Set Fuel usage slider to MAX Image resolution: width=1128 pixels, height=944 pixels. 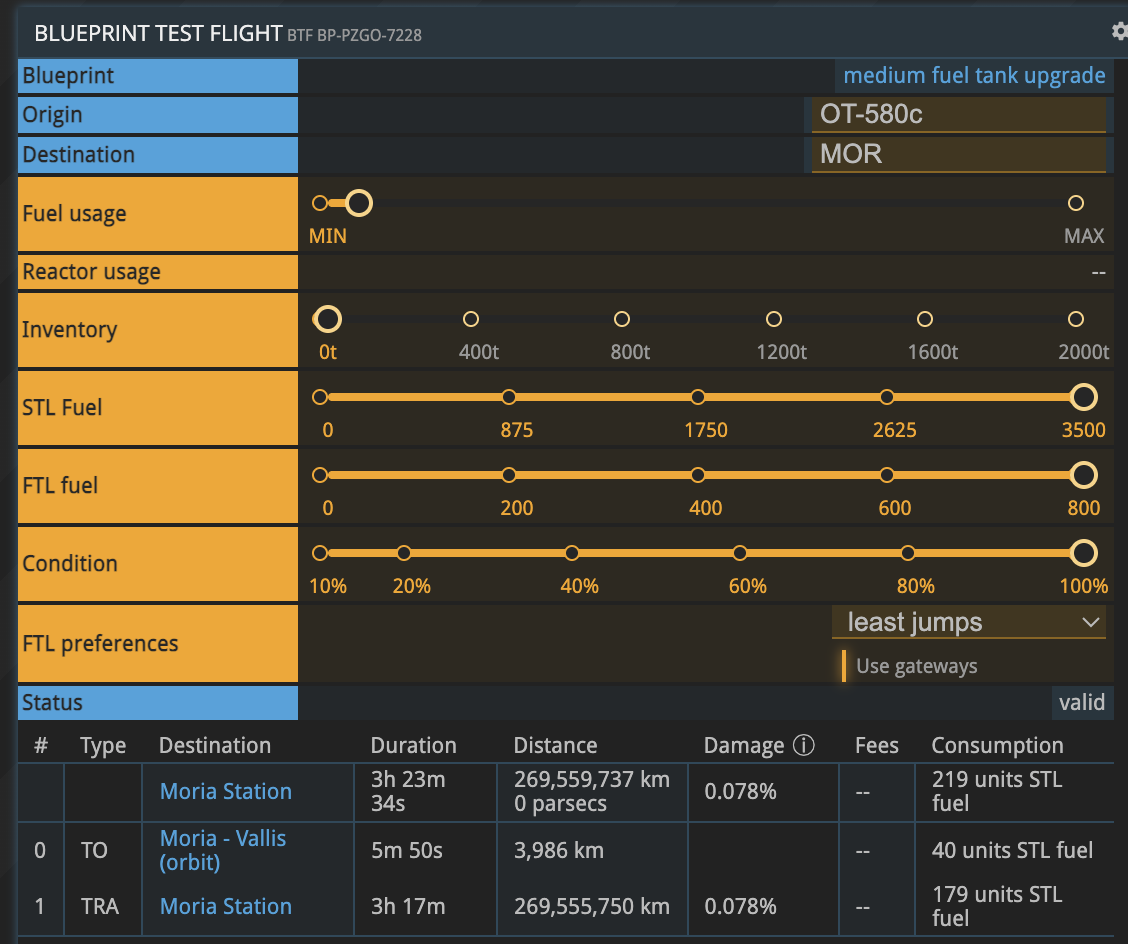1076,203
